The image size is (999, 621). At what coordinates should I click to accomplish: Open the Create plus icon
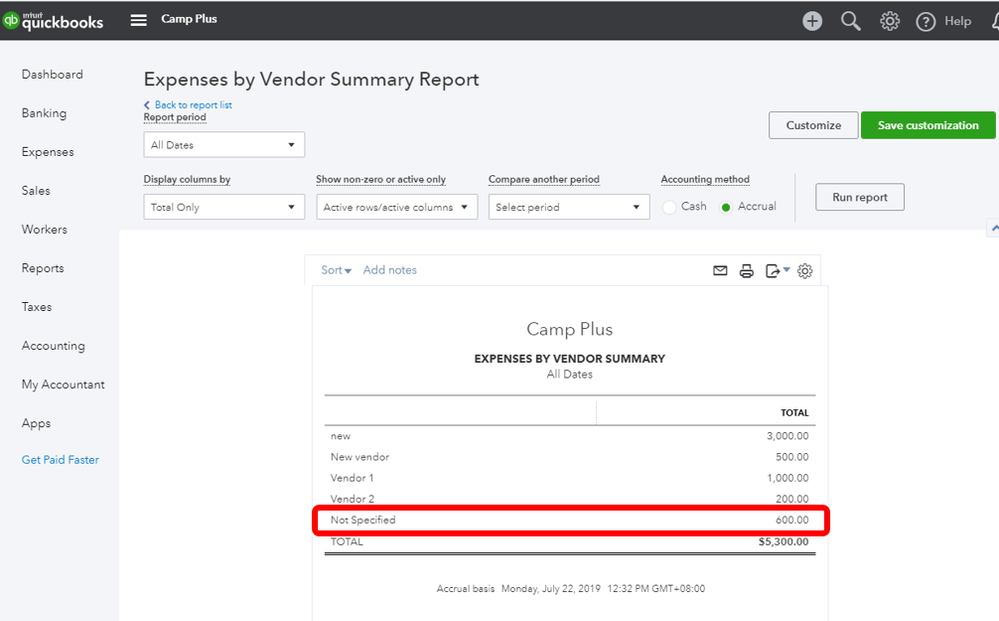812,21
